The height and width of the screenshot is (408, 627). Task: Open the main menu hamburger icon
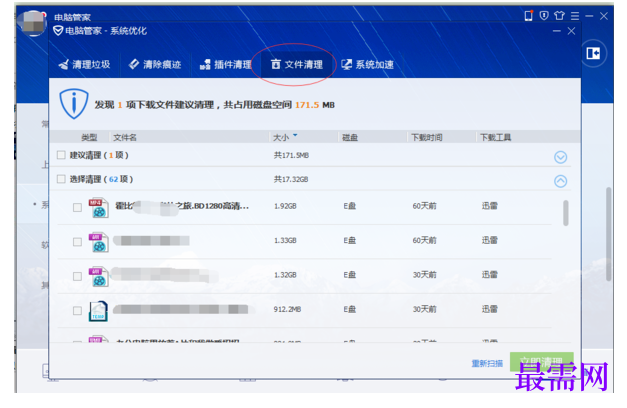point(575,16)
